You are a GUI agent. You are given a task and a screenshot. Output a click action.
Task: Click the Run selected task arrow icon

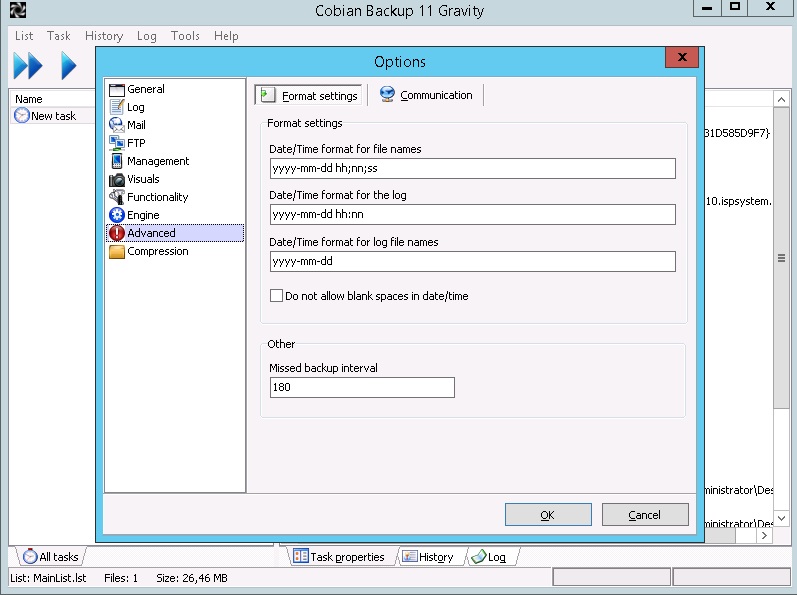click(69, 66)
